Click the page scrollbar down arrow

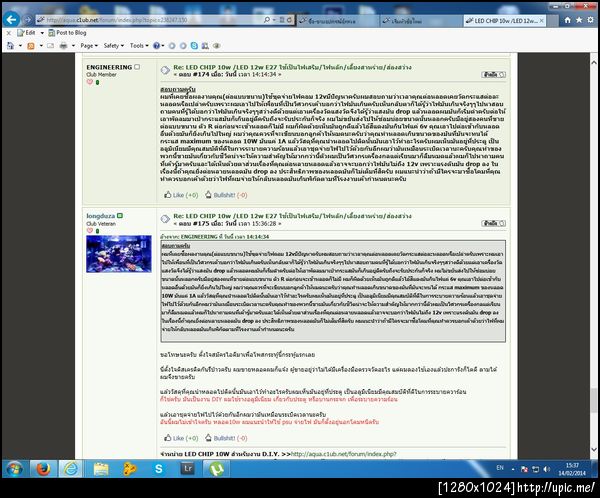point(593,449)
